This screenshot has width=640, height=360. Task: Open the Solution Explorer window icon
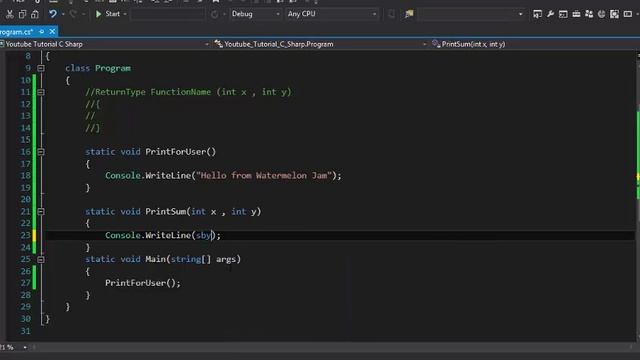tap(538, 14)
